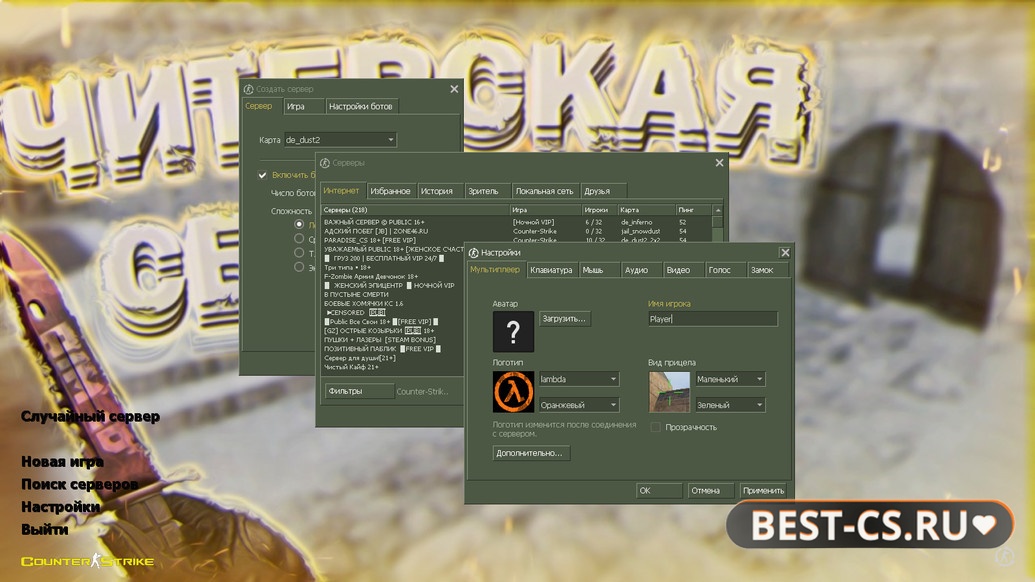Click the orange lambda logo preview

click(513, 392)
